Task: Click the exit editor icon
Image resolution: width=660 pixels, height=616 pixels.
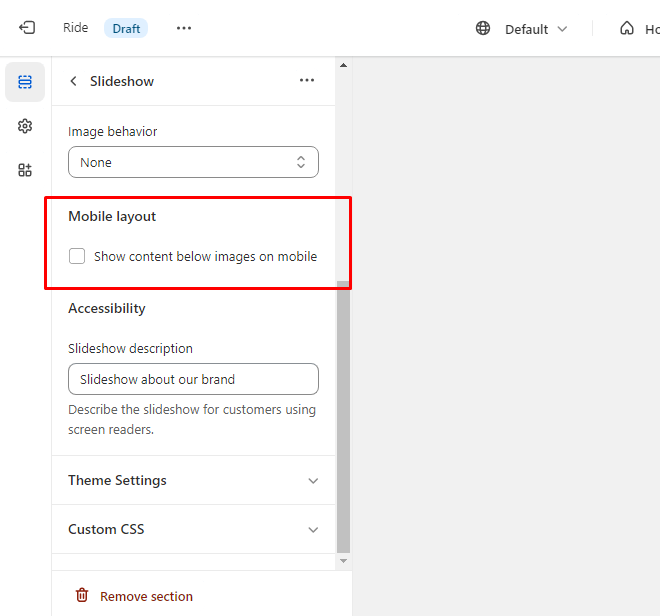Action: (27, 28)
